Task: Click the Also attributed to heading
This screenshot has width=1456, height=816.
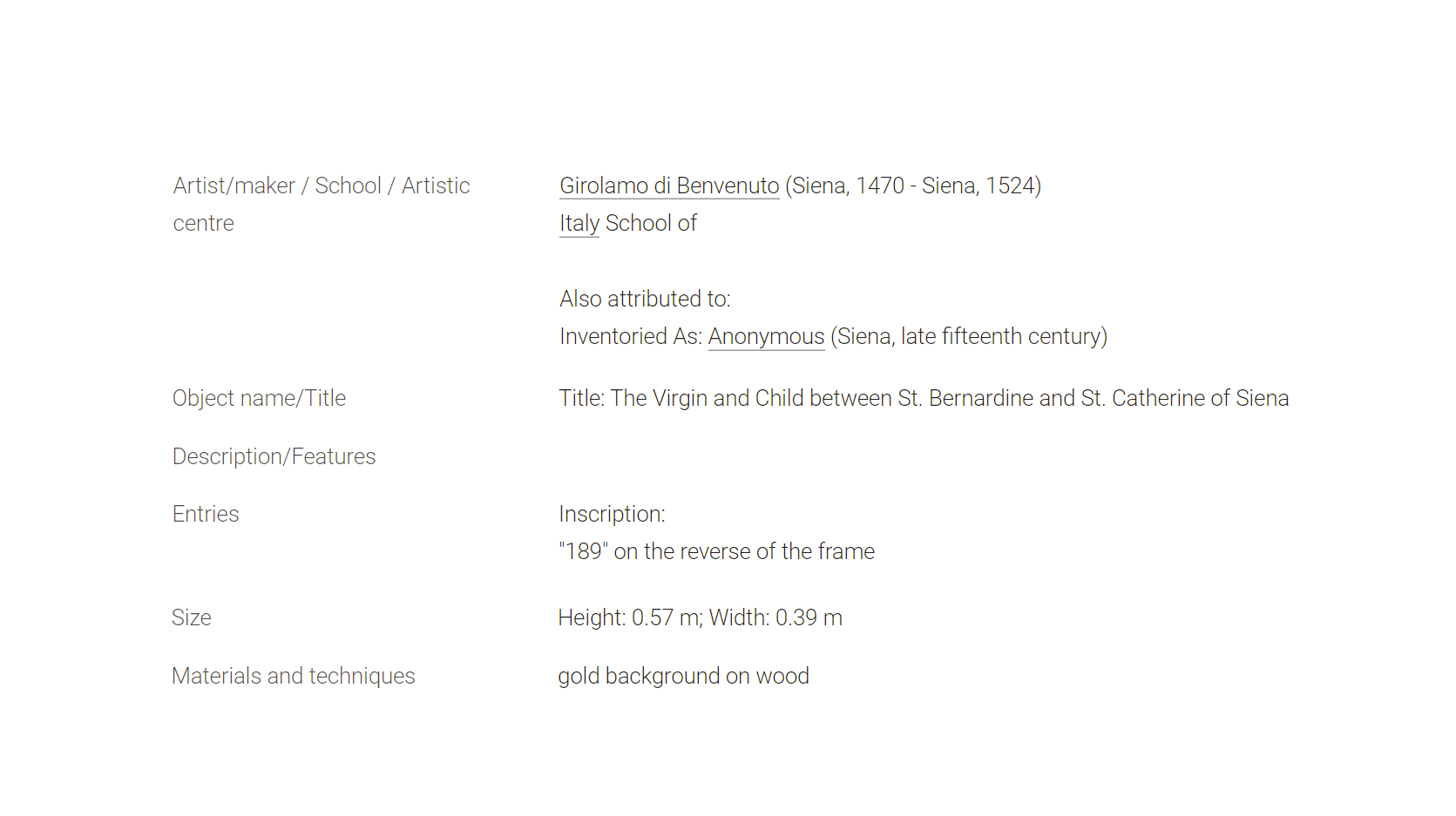Action: click(645, 299)
